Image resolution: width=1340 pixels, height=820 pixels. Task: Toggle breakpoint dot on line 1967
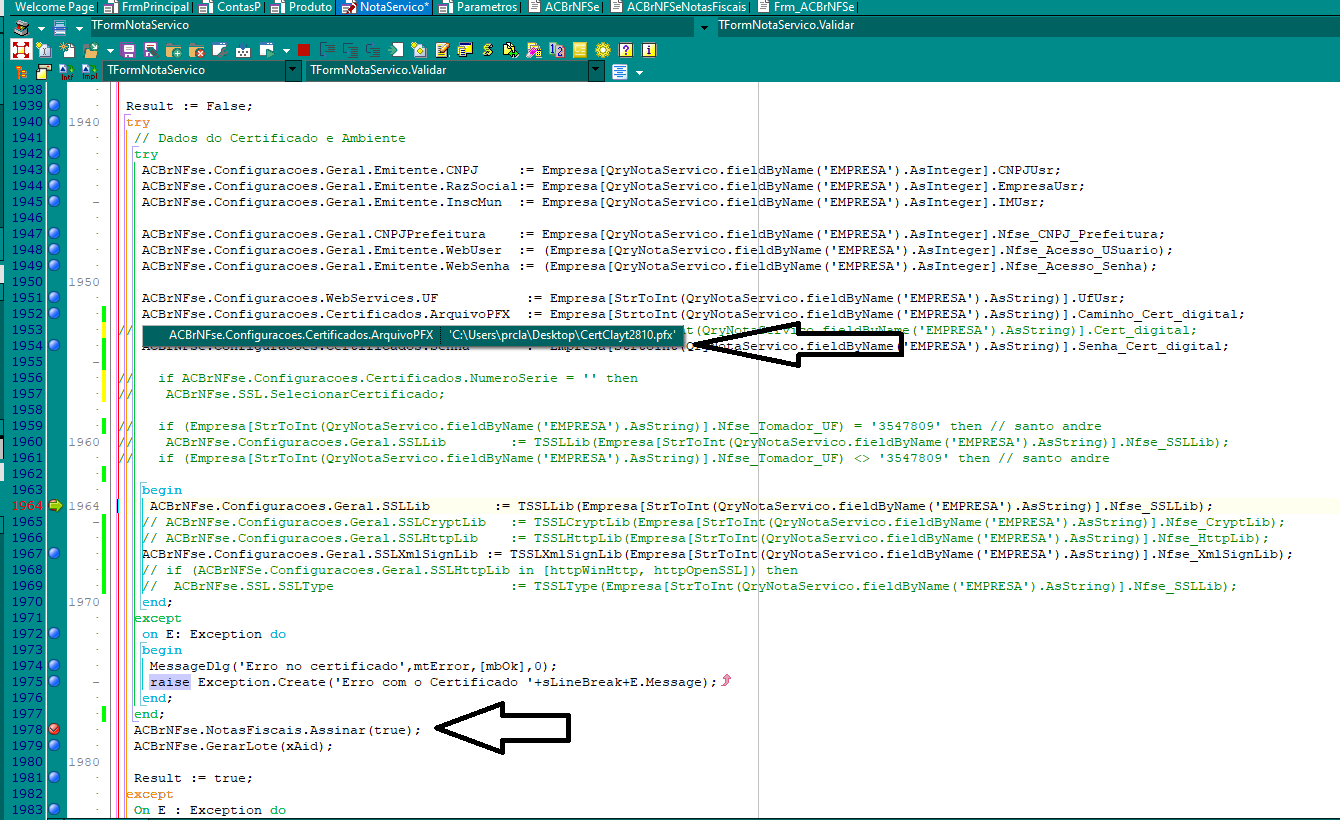[54, 554]
